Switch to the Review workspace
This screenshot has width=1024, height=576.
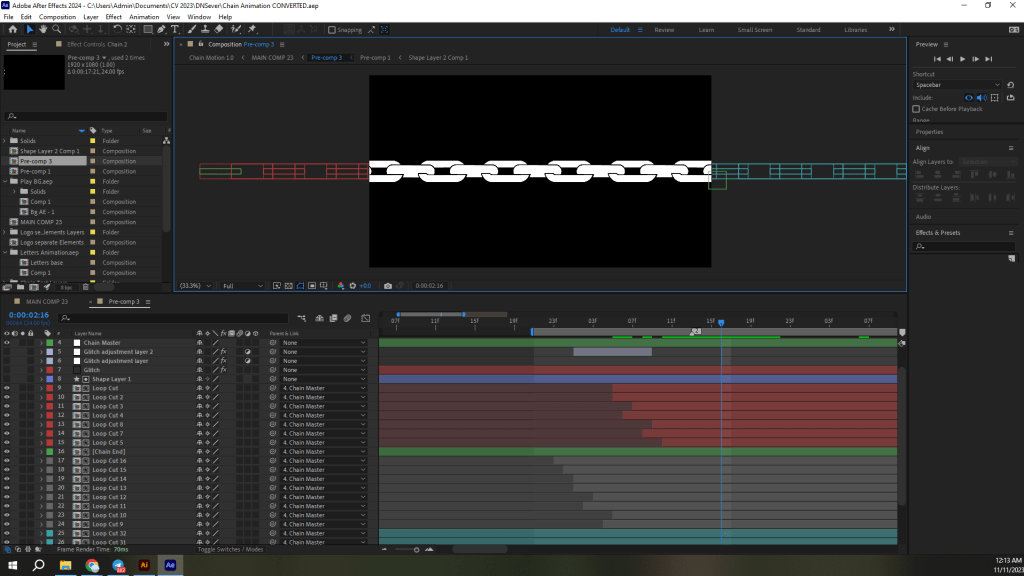pos(664,30)
